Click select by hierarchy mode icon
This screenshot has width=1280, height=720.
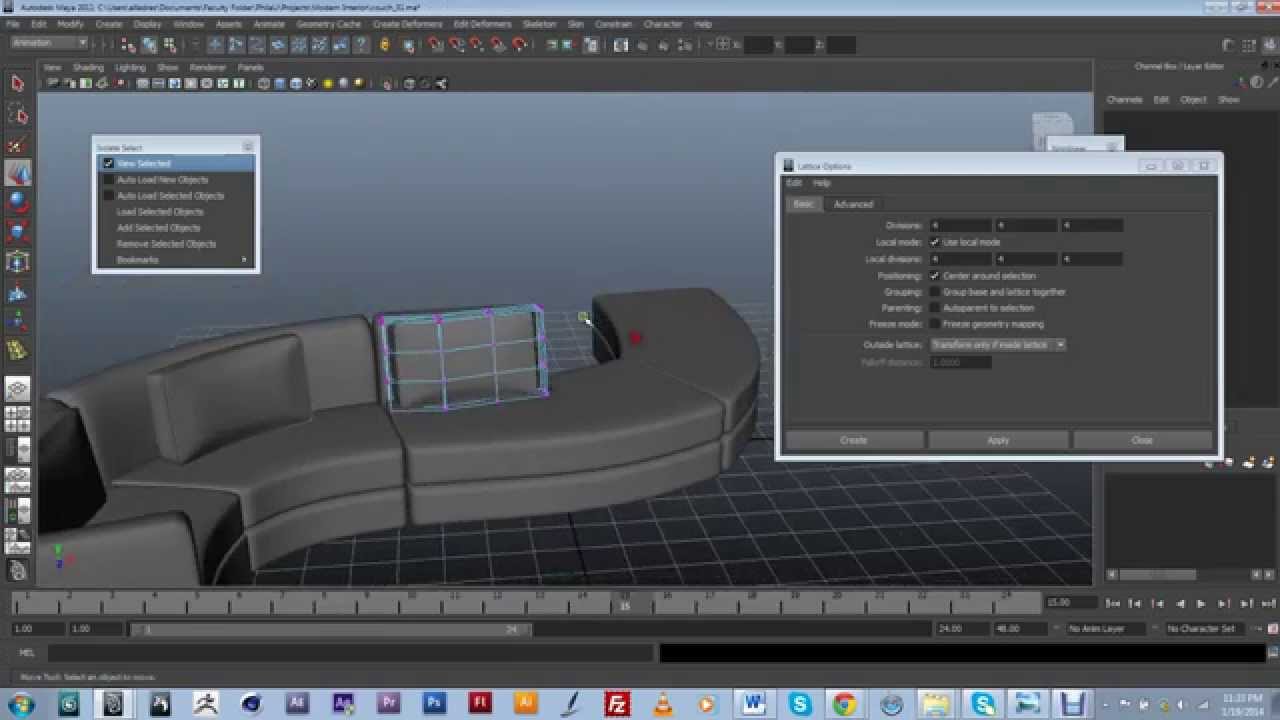pyautogui.click(x=129, y=45)
